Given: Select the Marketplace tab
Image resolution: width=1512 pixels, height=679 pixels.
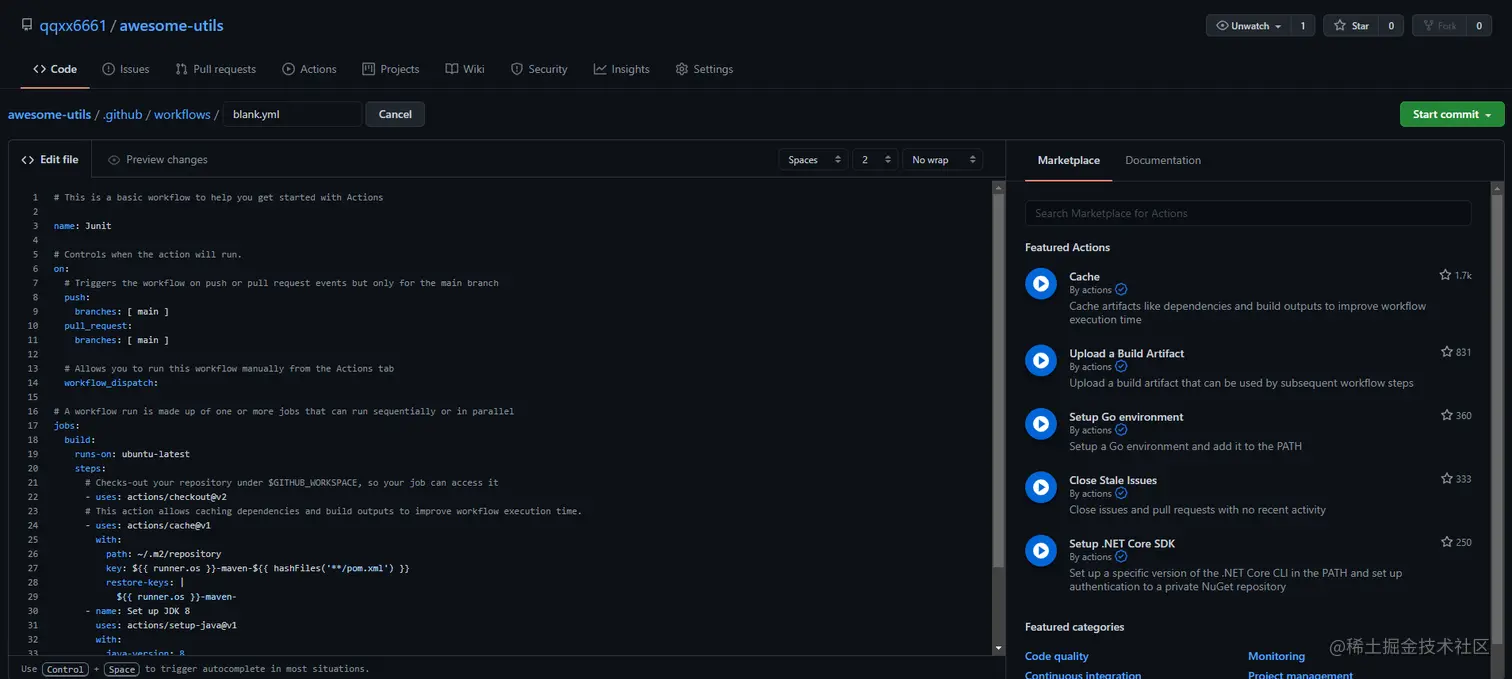Looking at the screenshot, I should (1068, 160).
